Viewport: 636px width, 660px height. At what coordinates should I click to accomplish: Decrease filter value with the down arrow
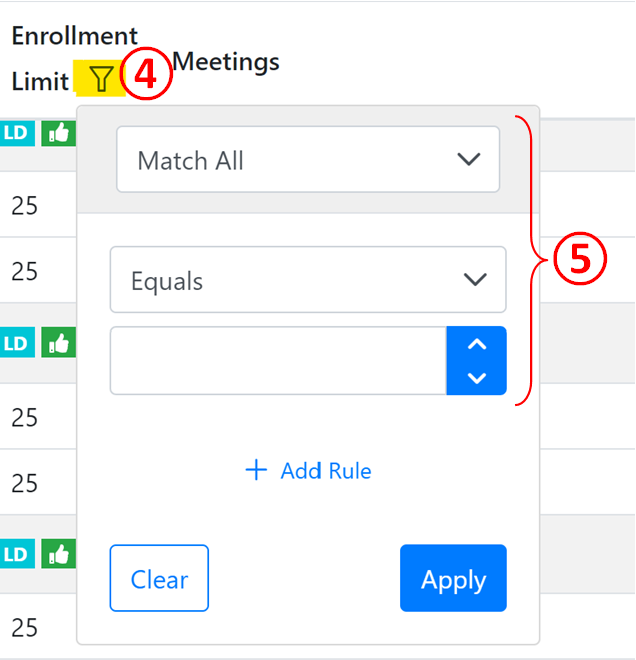477,377
